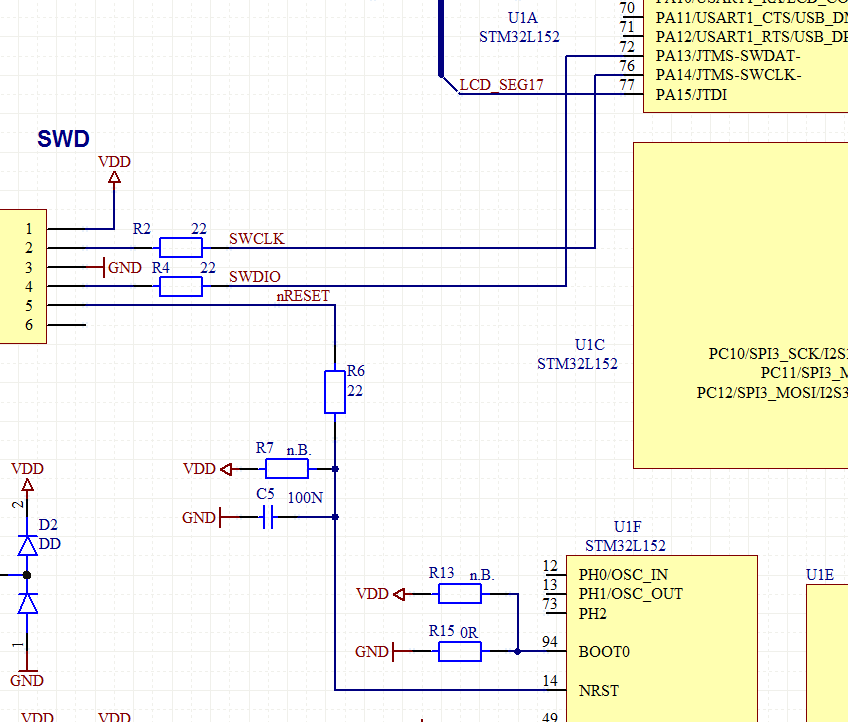Select the PH0/OSC_IN pin on U1F
848x722 pixels.
tap(623, 575)
